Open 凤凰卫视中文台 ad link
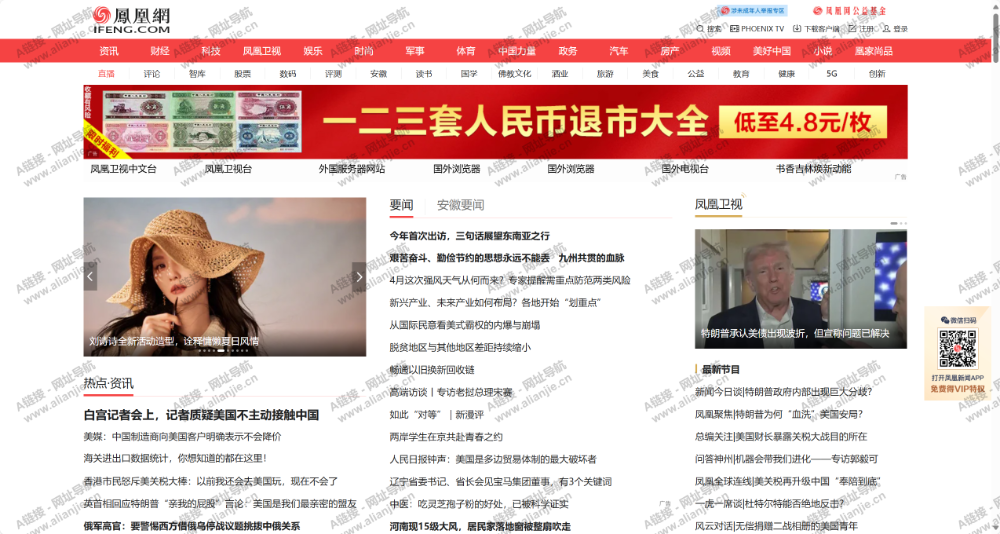The width and height of the screenshot is (1000, 534). pyautogui.click(x=123, y=169)
